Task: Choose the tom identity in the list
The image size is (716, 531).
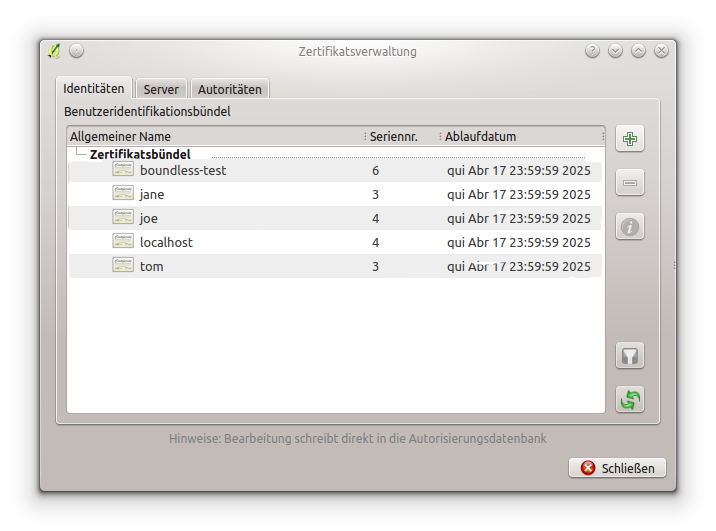Action: click(151, 266)
